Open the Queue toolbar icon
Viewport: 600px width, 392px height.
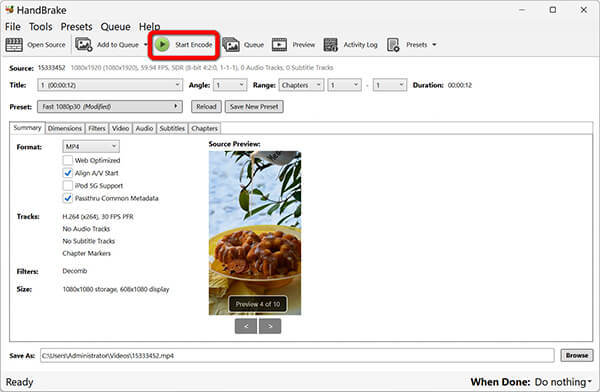pyautogui.click(x=231, y=45)
